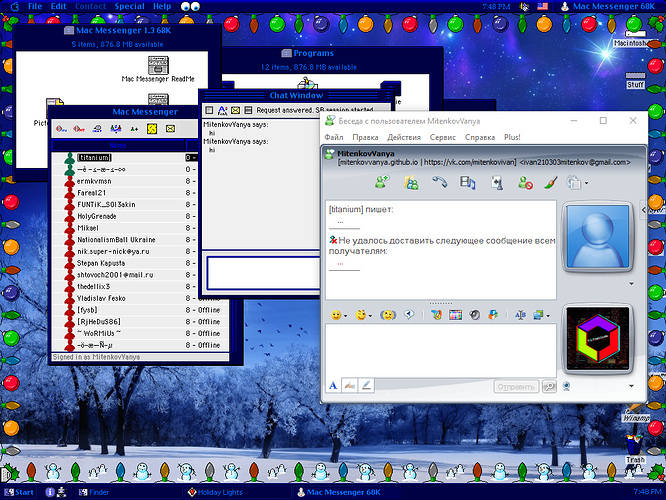The image size is (666, 500).
Task: Expand the plugin dropdown arrow beside paintbrush
Action: coord(587,184)
